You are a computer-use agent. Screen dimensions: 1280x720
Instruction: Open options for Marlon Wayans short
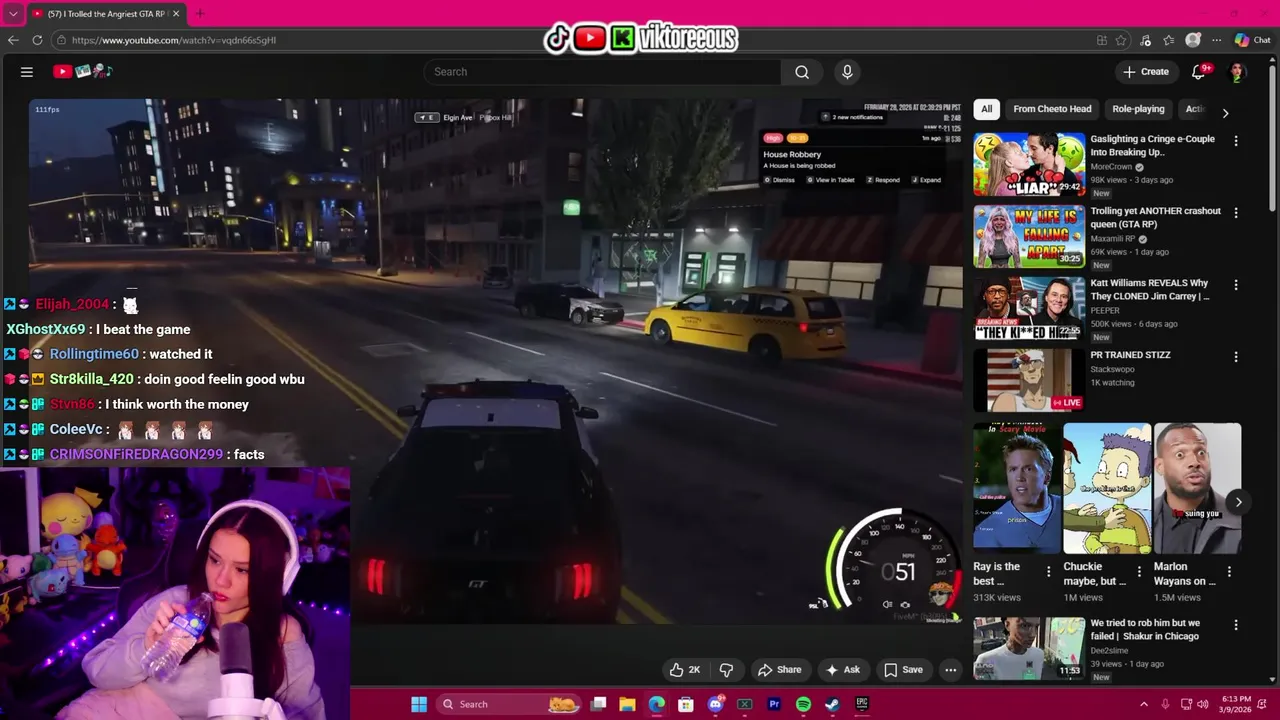pos(1229,572)
